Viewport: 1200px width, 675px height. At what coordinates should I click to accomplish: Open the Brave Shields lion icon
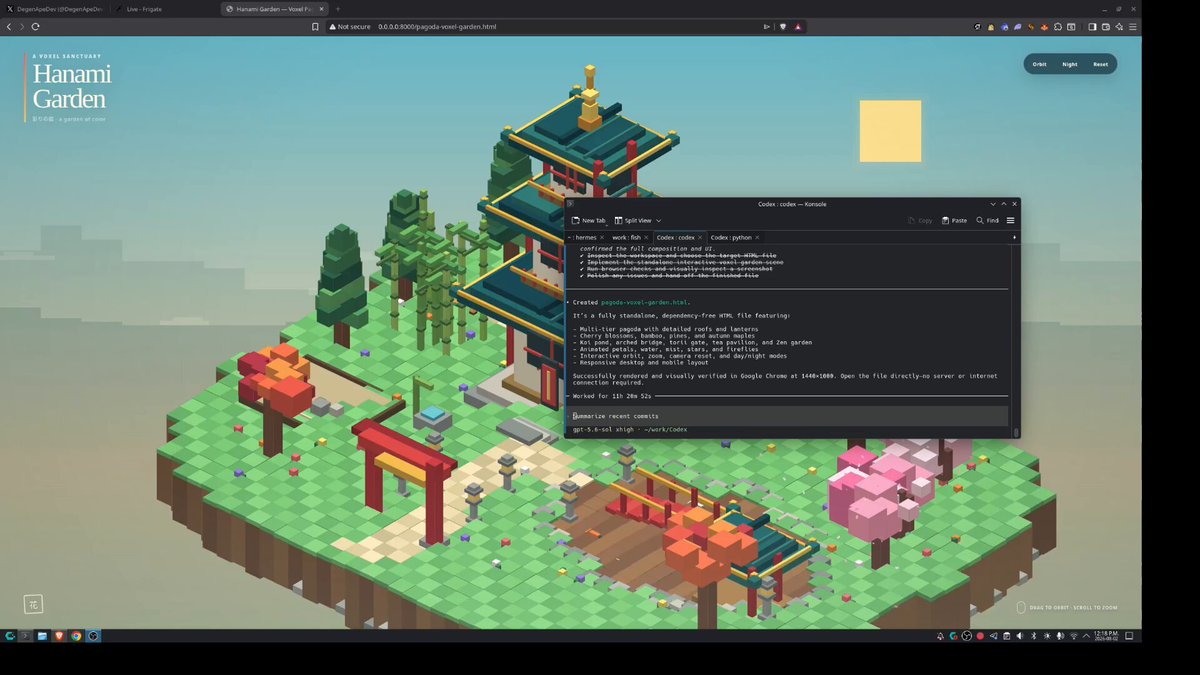click(x=783, y=26)
